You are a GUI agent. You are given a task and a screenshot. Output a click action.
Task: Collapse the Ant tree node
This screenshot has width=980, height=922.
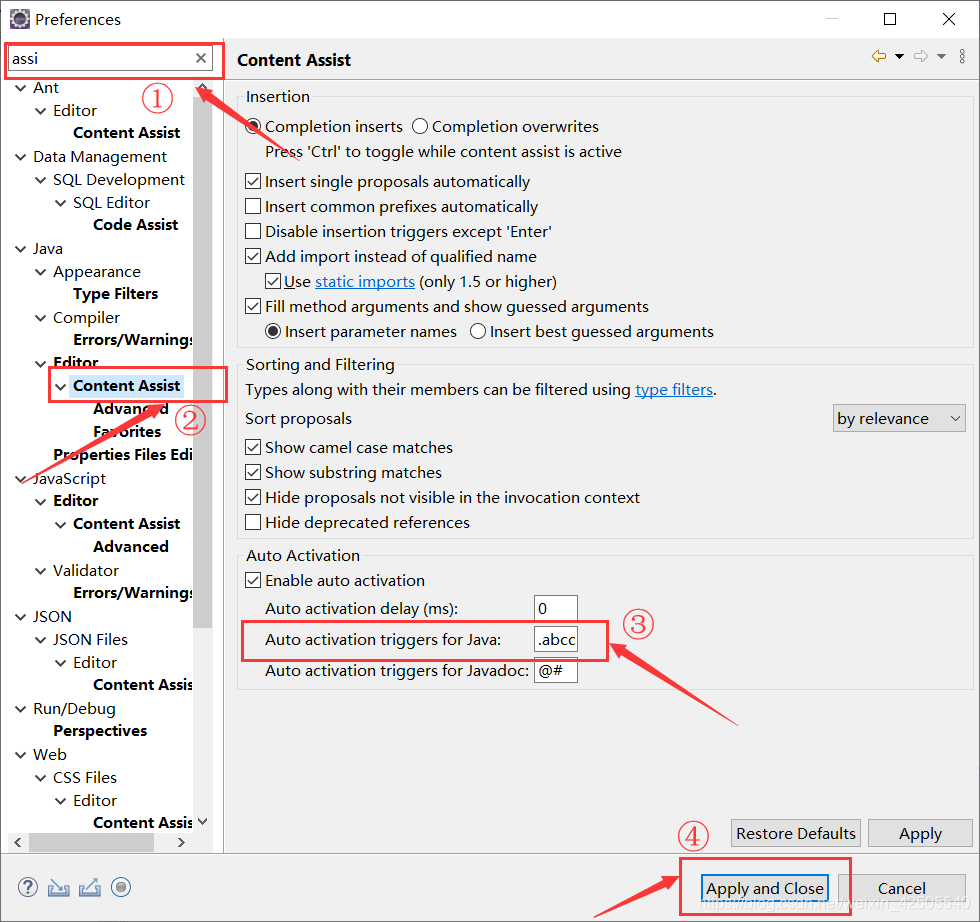[x=21, y=88]
